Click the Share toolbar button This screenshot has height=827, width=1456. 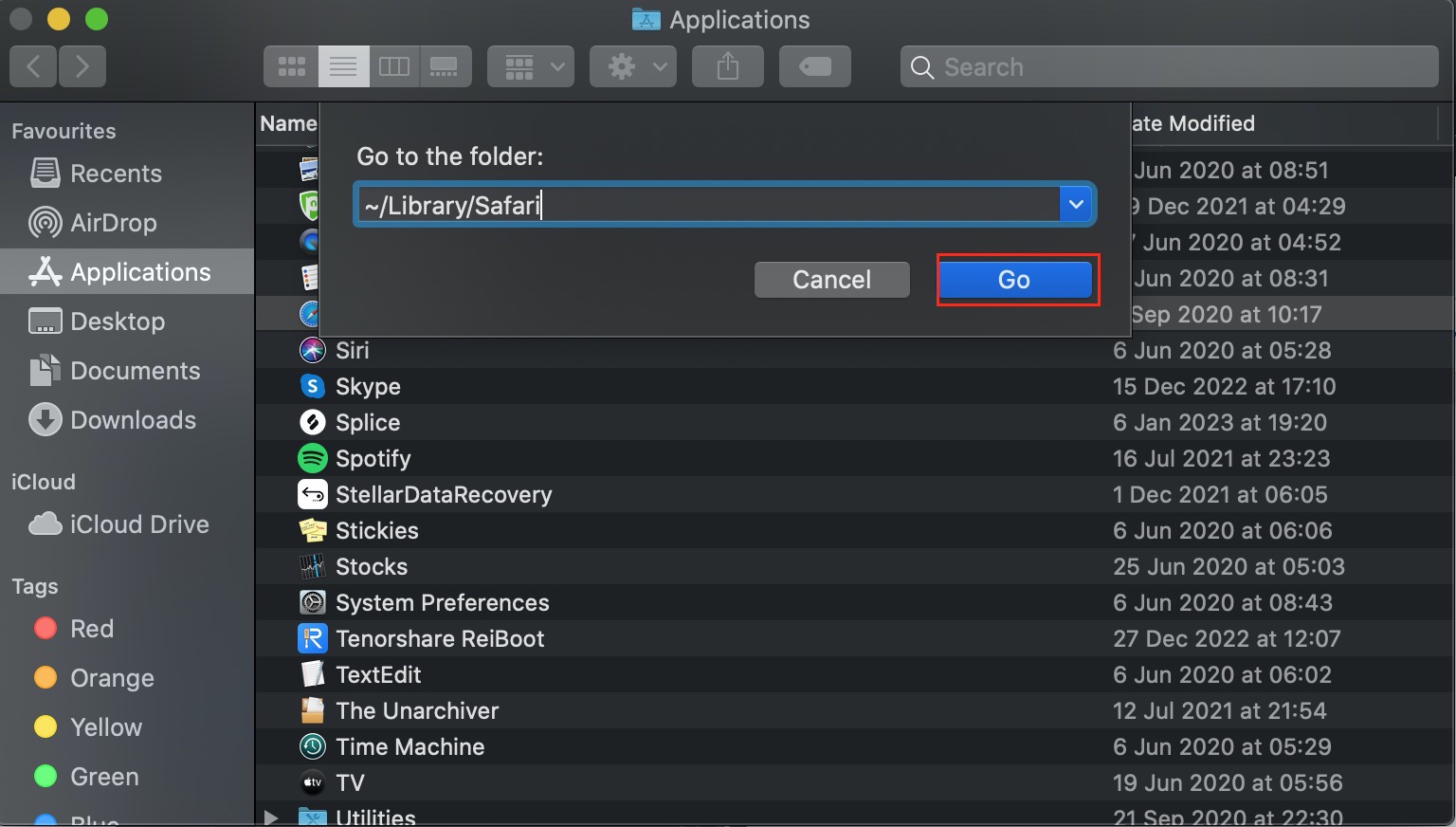coord(728,66)
